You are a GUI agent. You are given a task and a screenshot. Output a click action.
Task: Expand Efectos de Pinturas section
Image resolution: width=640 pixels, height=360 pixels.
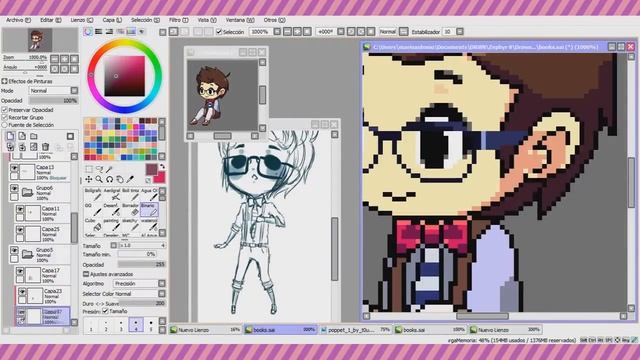pyautogui.click(x=4, y=81)
